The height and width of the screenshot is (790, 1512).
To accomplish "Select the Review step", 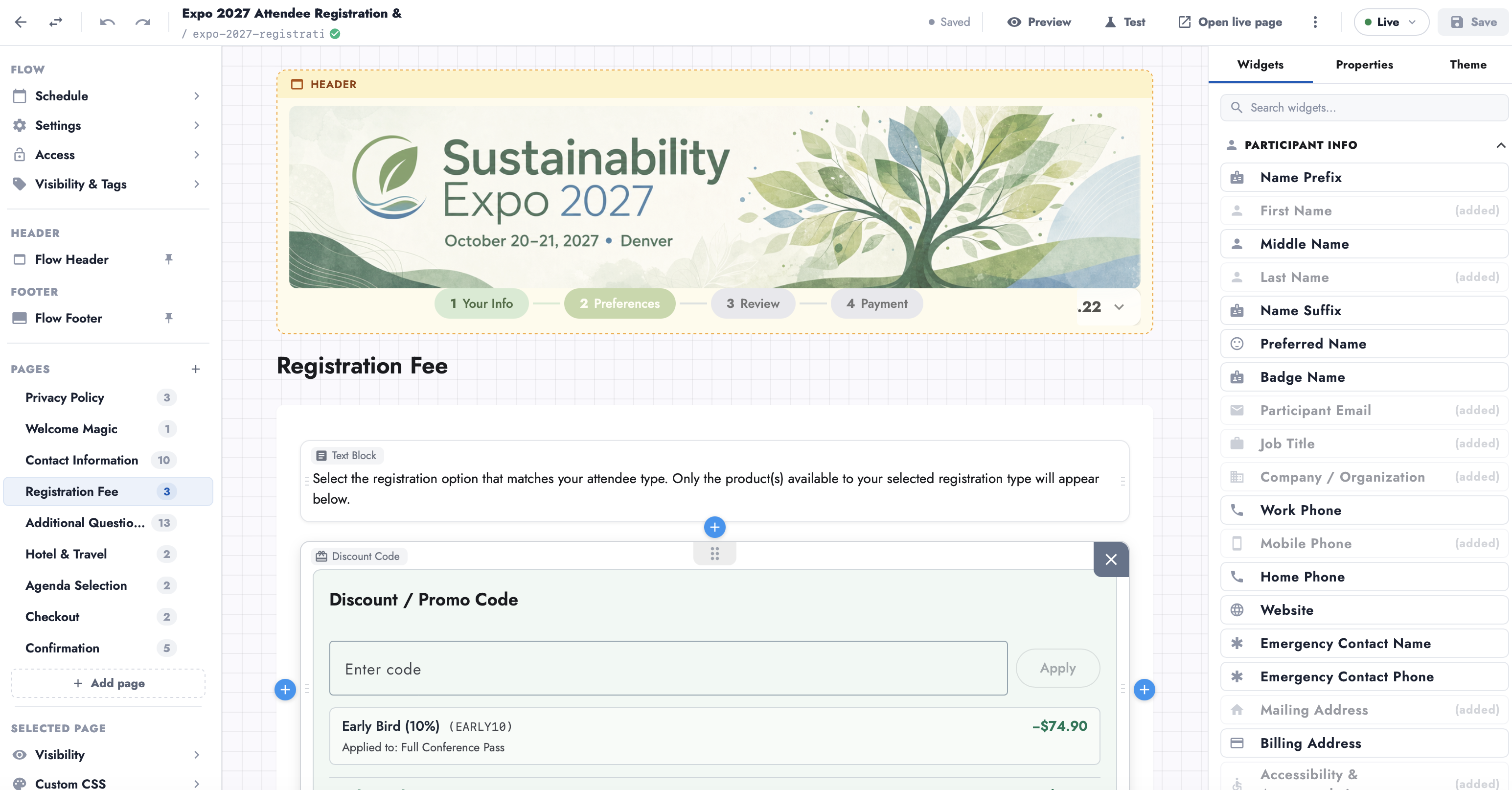I will [753, 303].
